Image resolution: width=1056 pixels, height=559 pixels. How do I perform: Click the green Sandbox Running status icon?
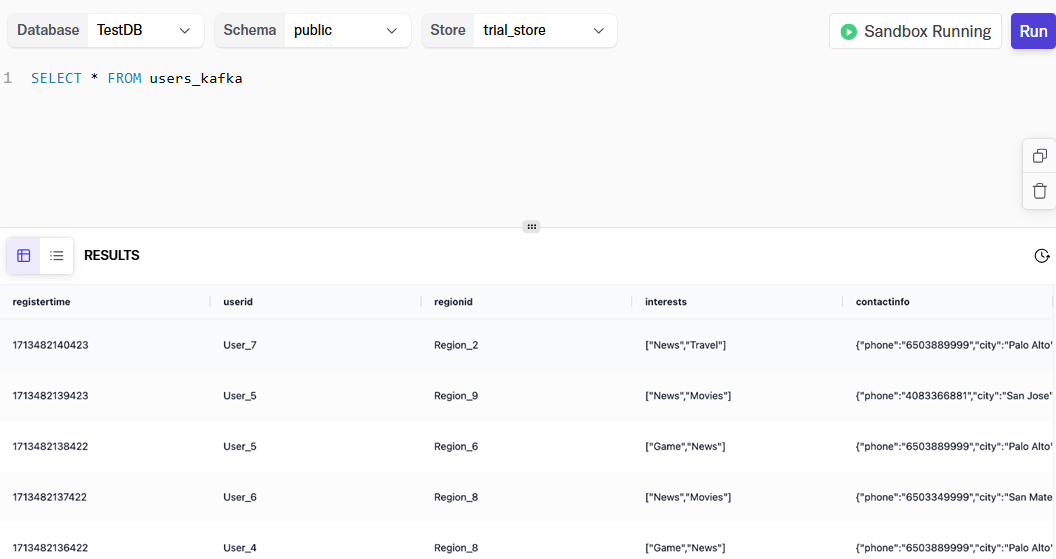(x=849, y=32)
